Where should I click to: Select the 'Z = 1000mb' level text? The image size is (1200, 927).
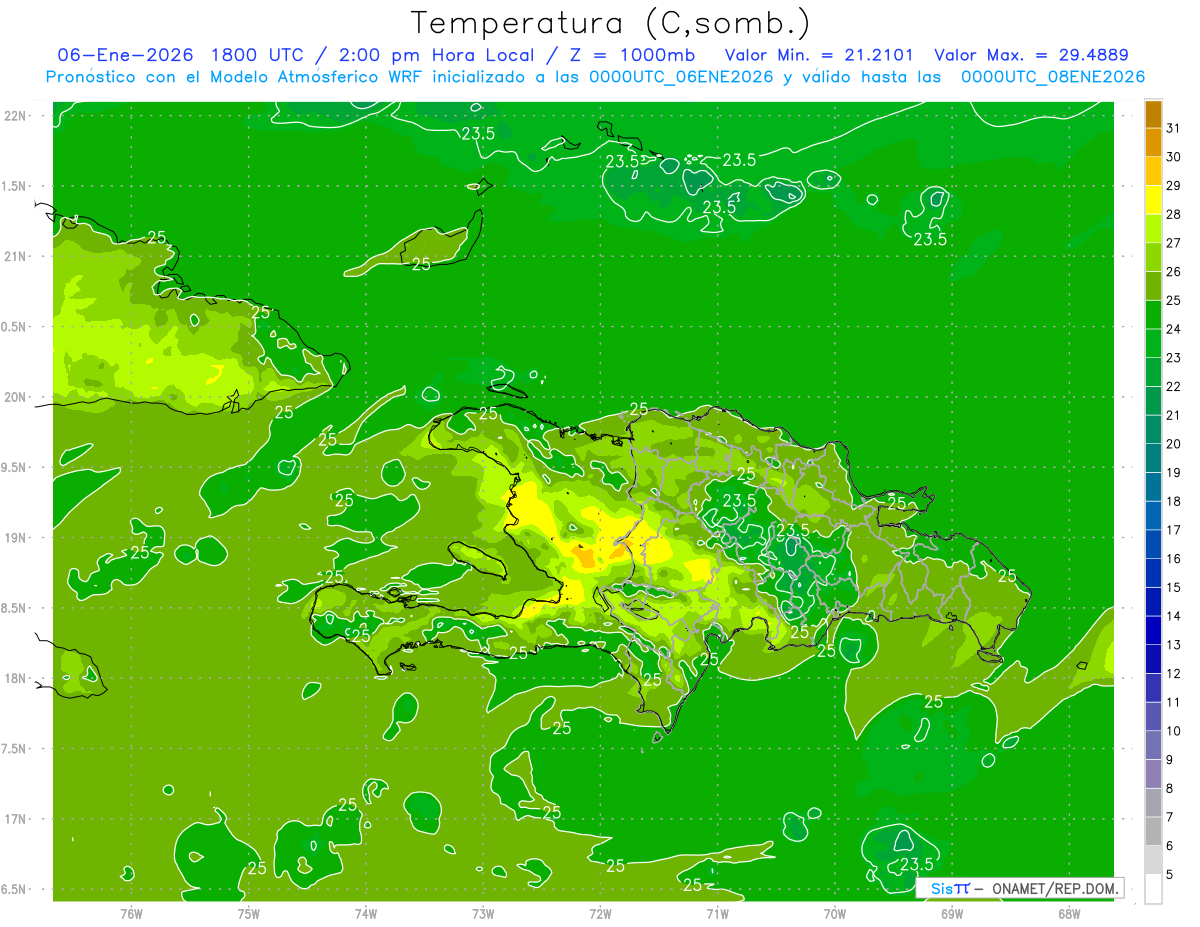[x=634, y=55]
